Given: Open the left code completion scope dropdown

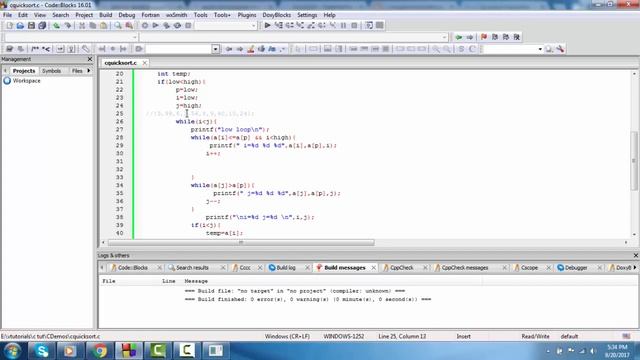Looking at the screenshot, I should click(135, 37).
